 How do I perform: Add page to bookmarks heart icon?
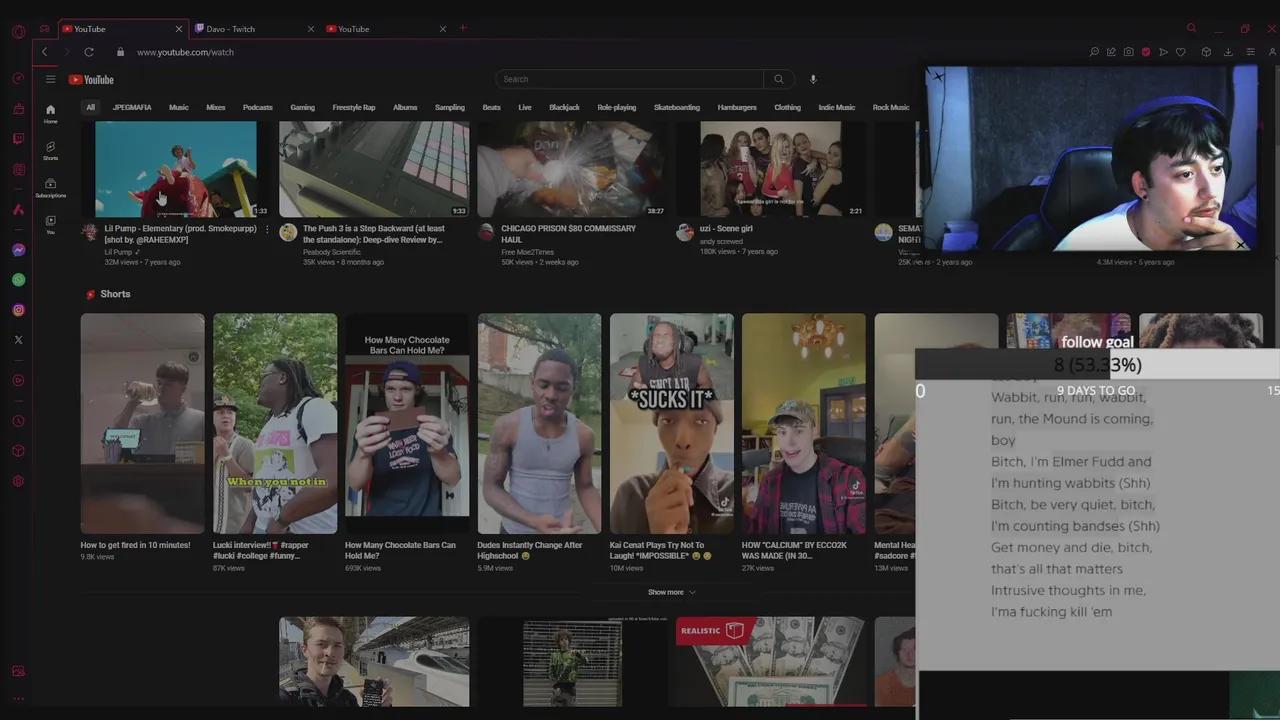tap(1181, 52)
